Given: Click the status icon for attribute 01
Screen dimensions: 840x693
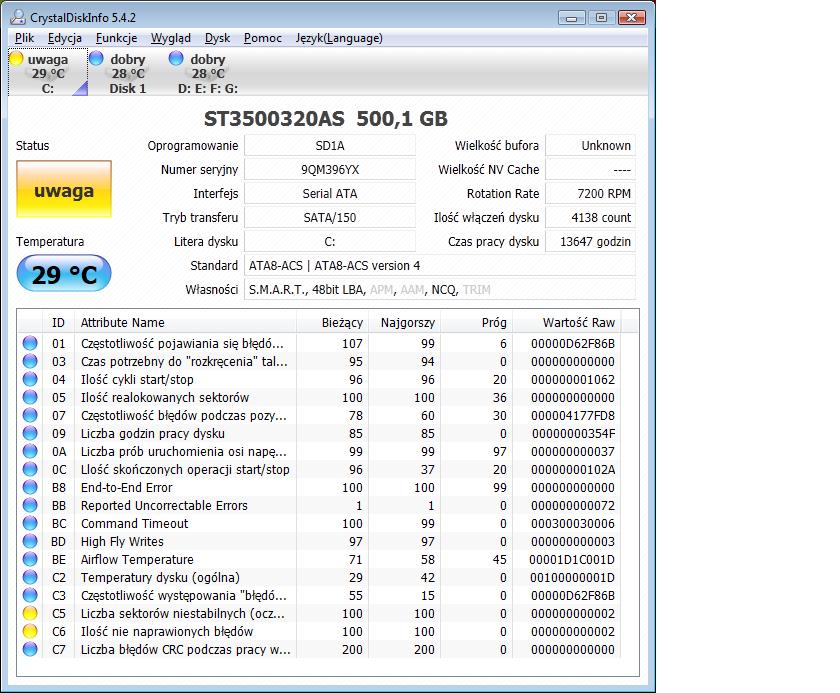Looking at the screenshot, I should pyautogui.click(x=30, y=343).
